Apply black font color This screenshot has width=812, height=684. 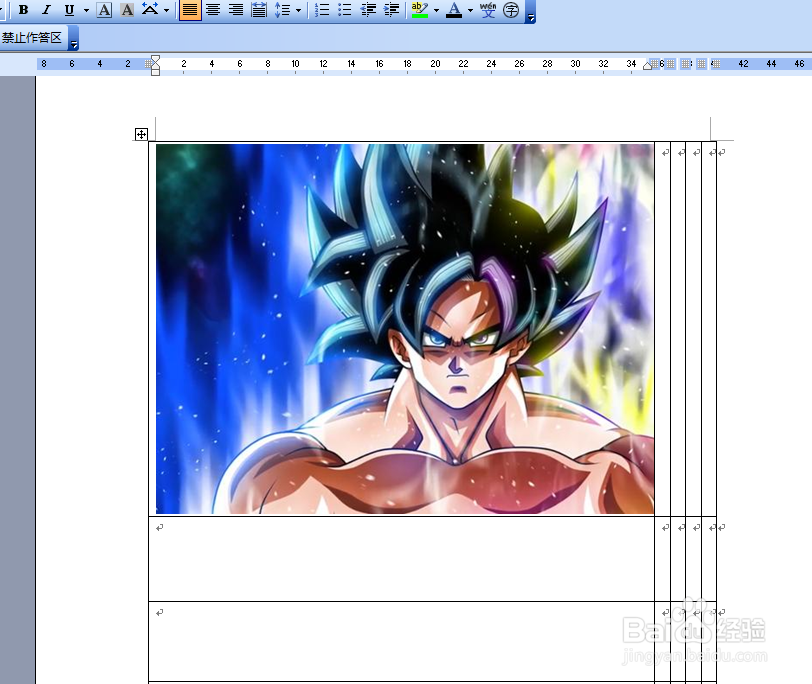coord(454,9)
